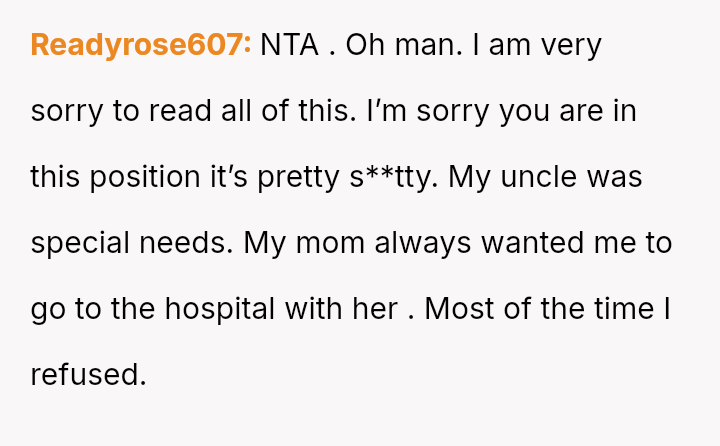
Task: Click the phrase "Oh man."
Action: 404,45
